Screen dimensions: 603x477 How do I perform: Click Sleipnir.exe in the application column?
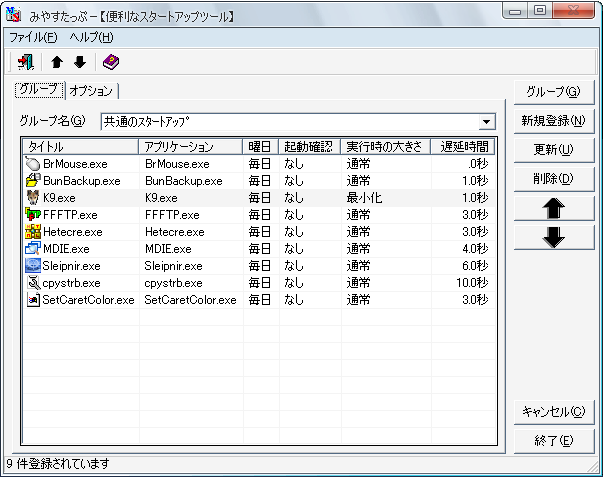click(x=173, y=266)
